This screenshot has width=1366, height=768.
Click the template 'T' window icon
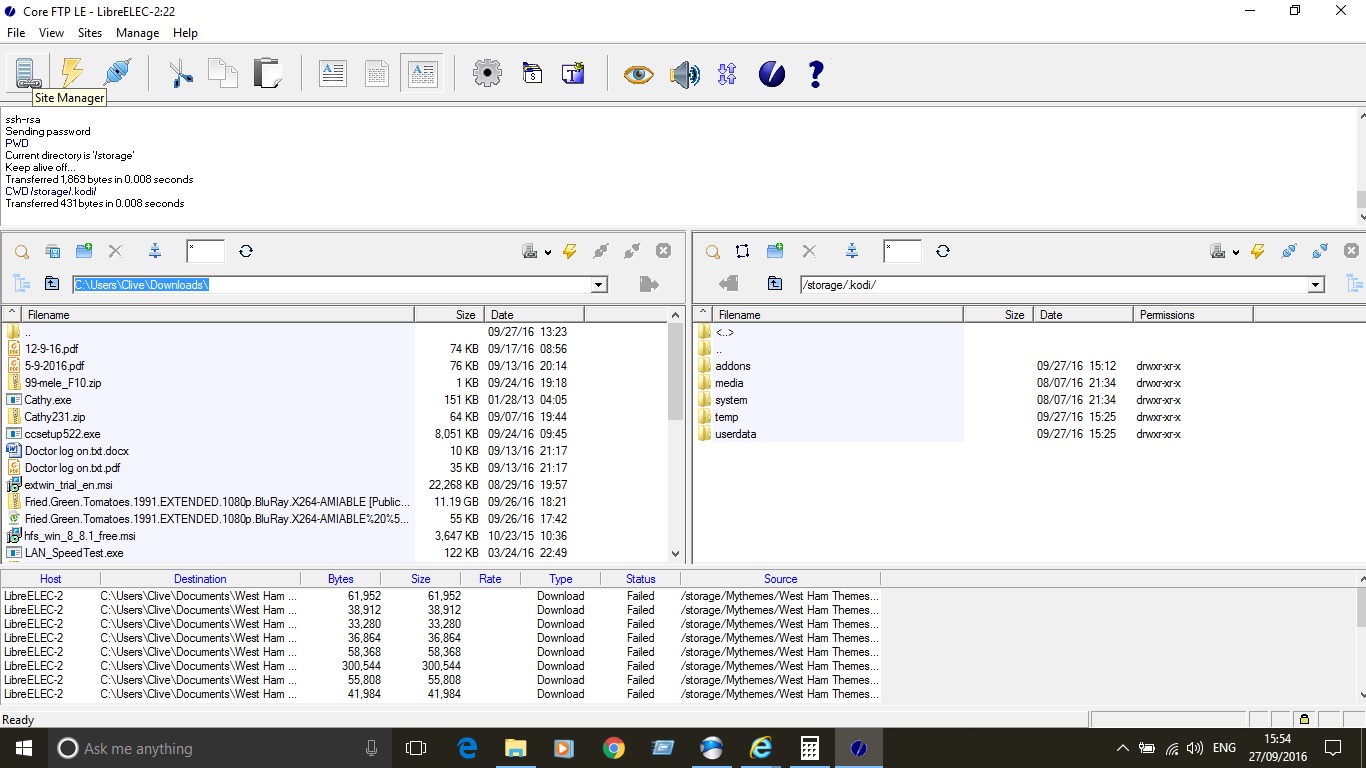tap(574, 73)
